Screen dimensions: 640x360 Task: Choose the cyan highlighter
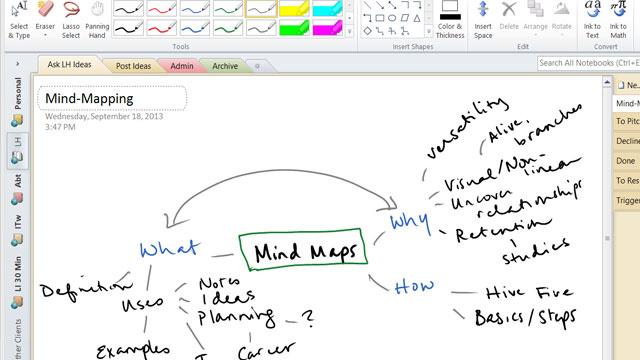[x=327, y=8]
